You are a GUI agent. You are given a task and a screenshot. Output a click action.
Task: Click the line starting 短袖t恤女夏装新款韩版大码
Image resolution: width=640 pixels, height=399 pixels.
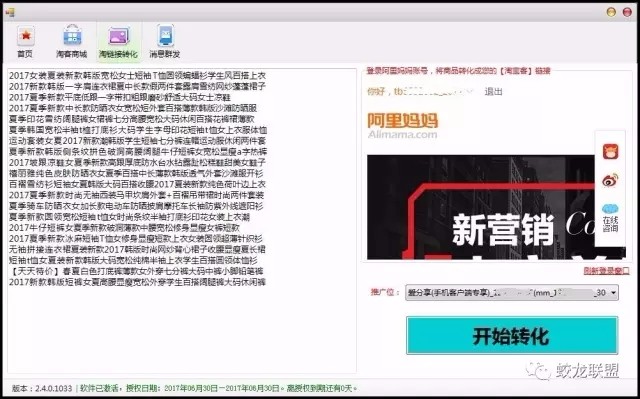[x=133, y=260]
